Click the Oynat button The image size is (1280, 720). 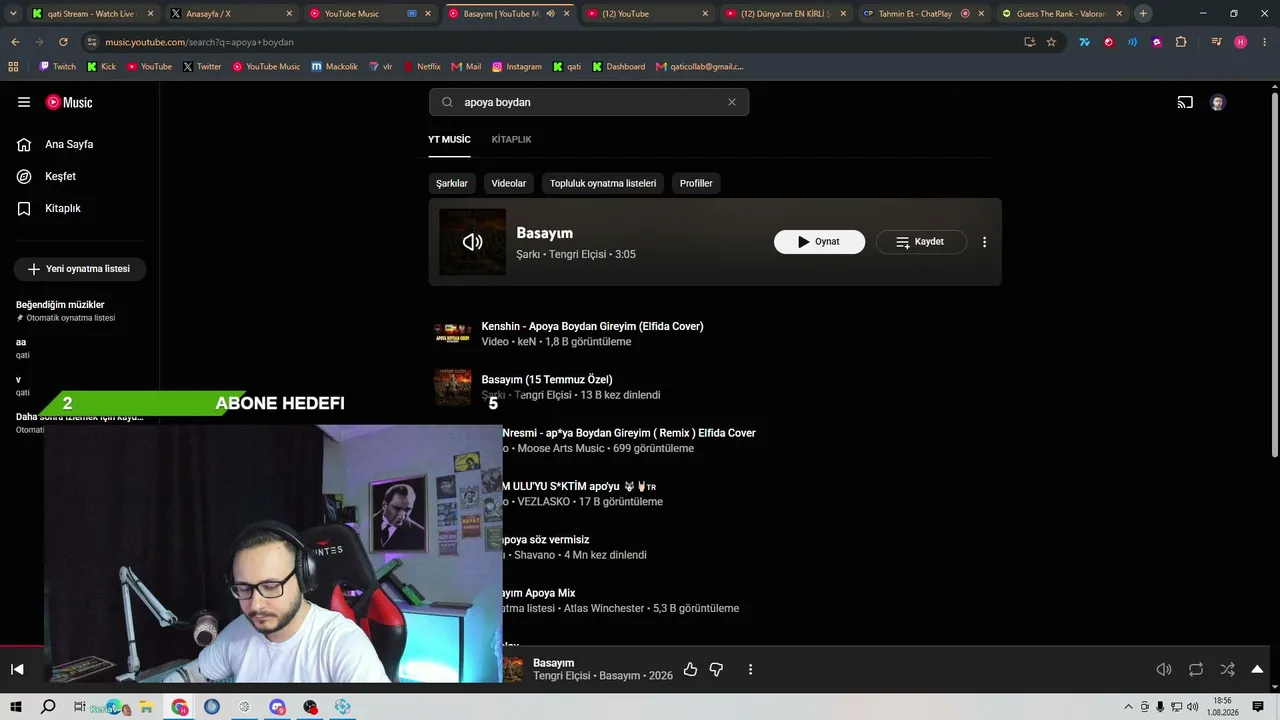pyautogui.click(x=819, y=242)
